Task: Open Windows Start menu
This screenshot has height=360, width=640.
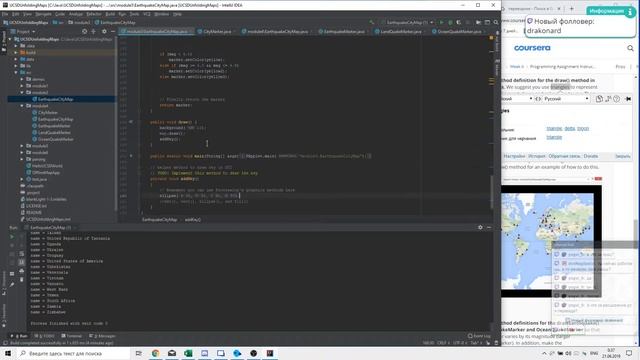Action: [8, 353]
